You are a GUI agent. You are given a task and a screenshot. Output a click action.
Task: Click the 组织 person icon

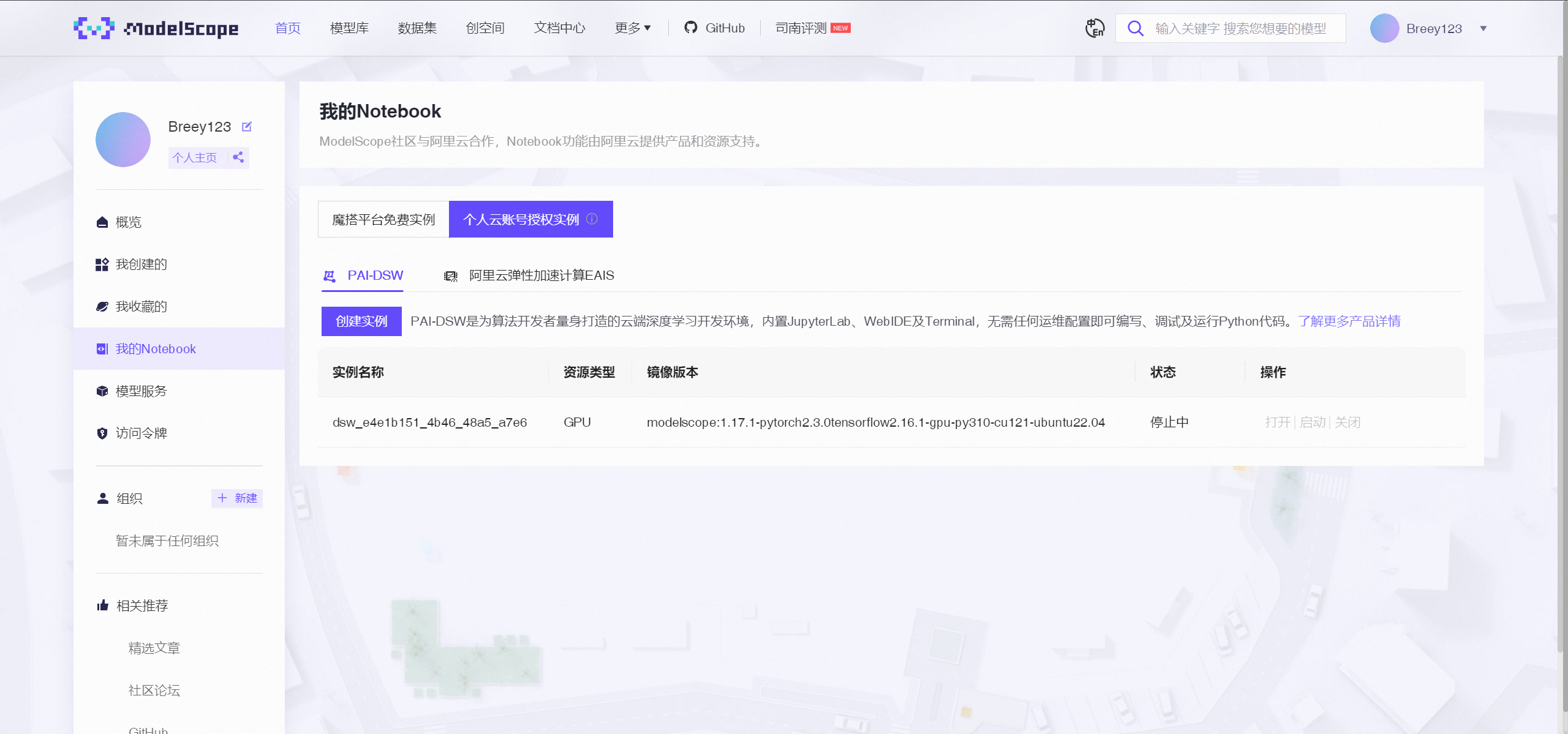102,498
